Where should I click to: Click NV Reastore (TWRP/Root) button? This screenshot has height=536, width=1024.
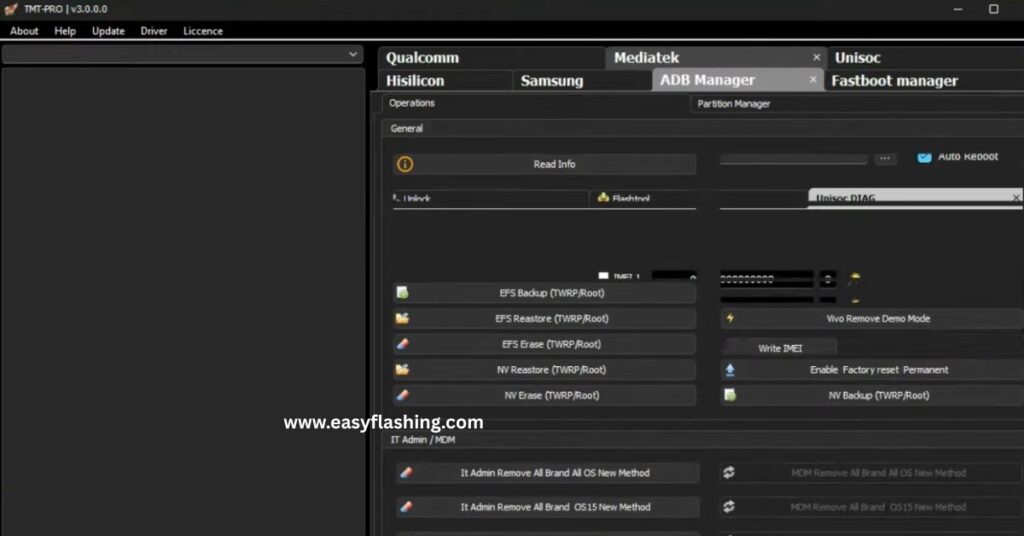545,370
